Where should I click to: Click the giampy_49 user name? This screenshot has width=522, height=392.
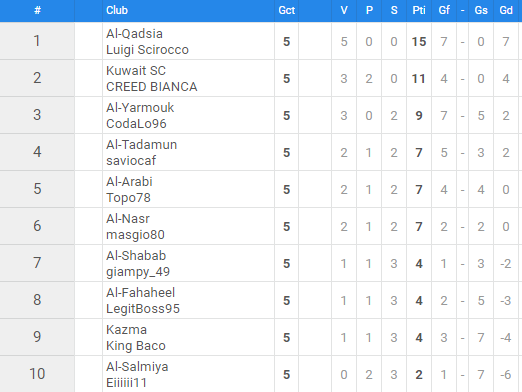(138, 272)
